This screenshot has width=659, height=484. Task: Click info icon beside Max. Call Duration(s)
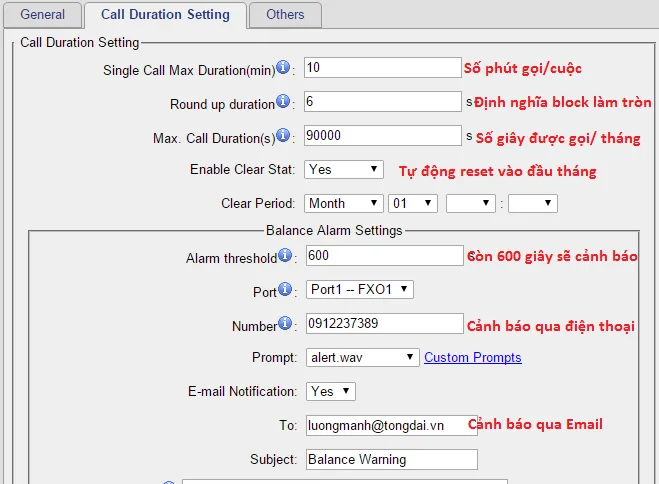tap(283, 135)
